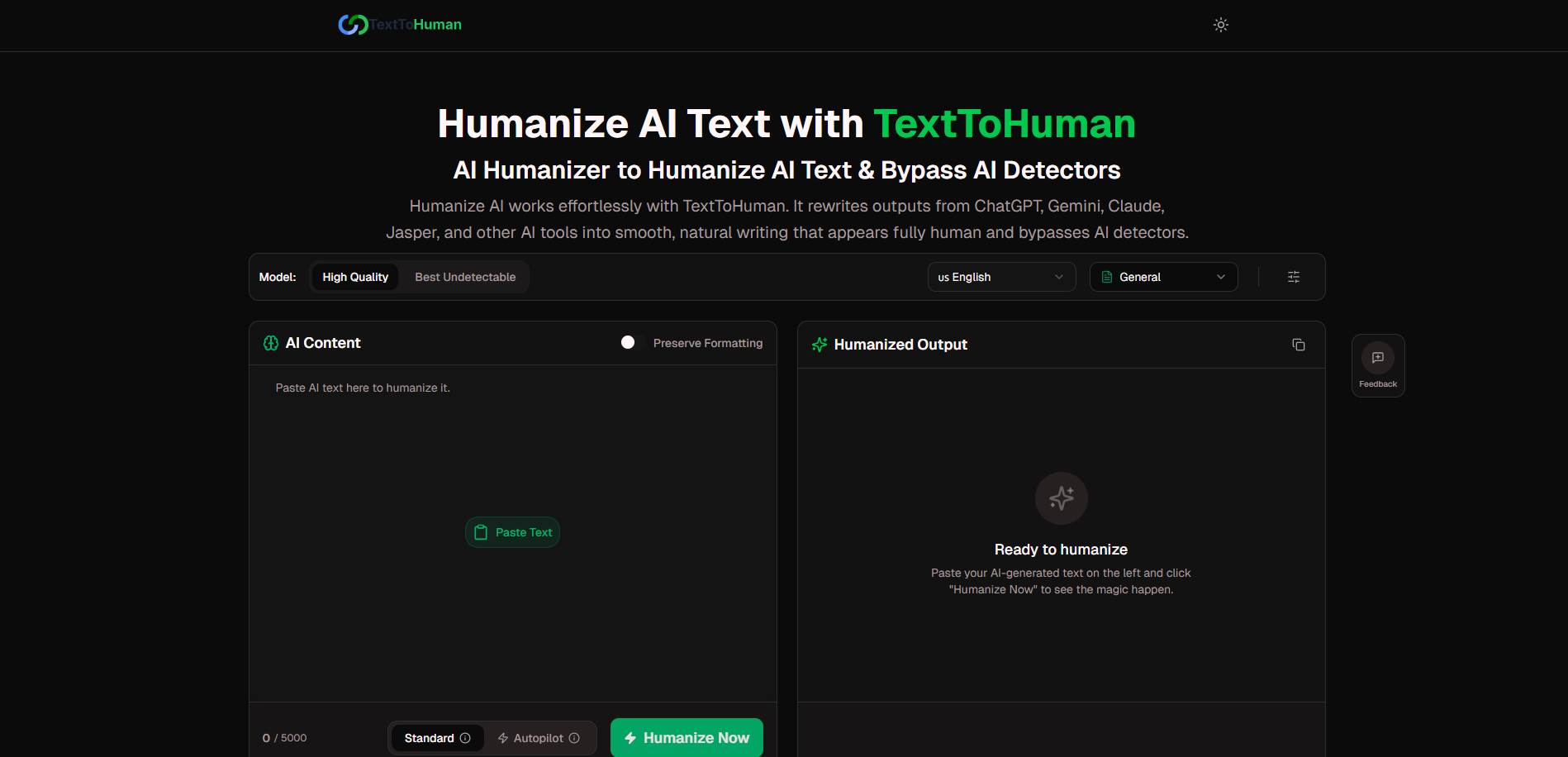Select the Autopilot option
1568x757 pixels.
click(537, 737)
